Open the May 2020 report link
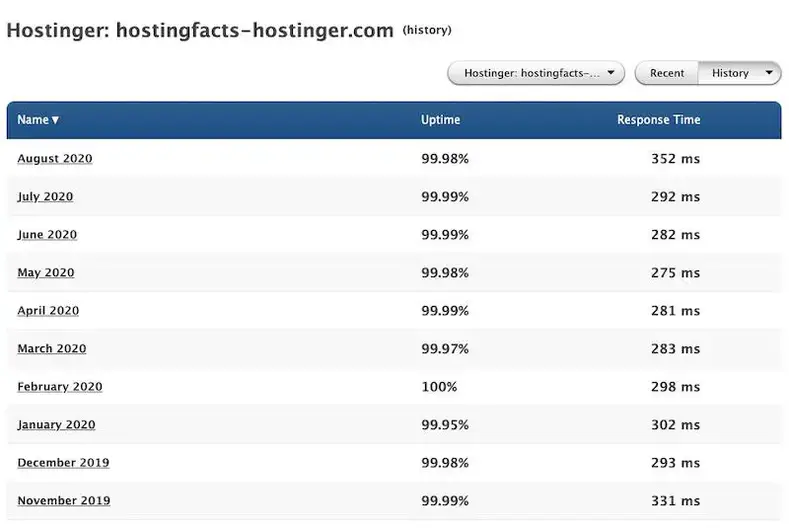This screenshot has width=789, height=529. [46, 272]
